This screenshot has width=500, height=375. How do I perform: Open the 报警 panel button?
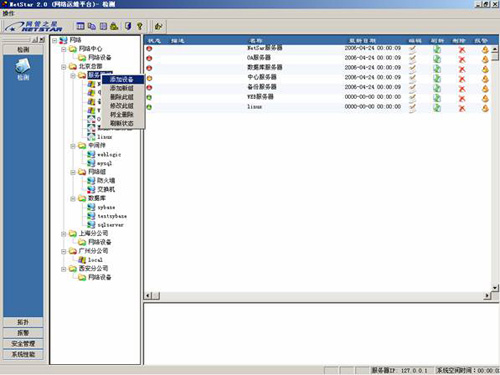23,333
